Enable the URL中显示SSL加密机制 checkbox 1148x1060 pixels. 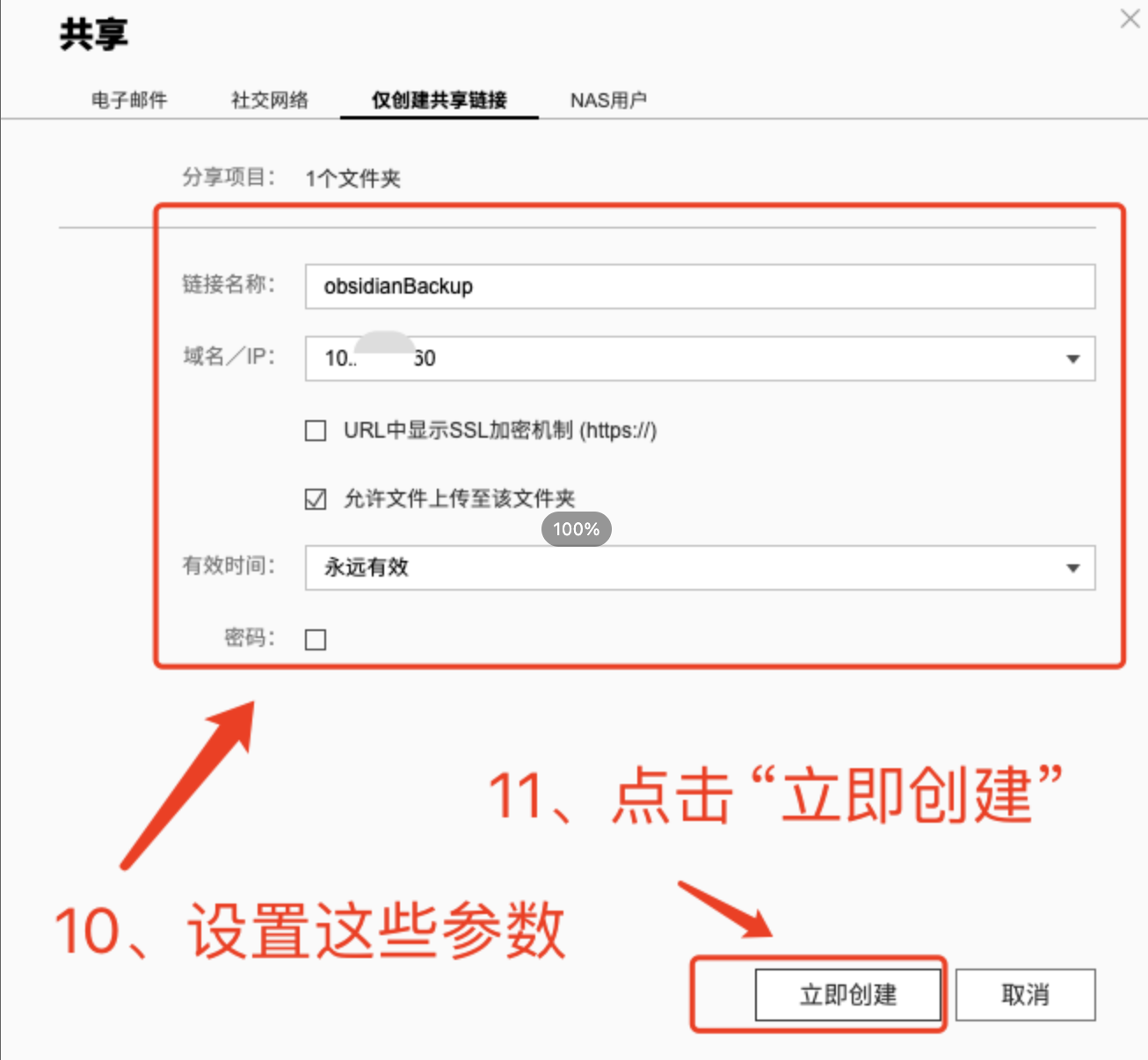pos(316,431)
